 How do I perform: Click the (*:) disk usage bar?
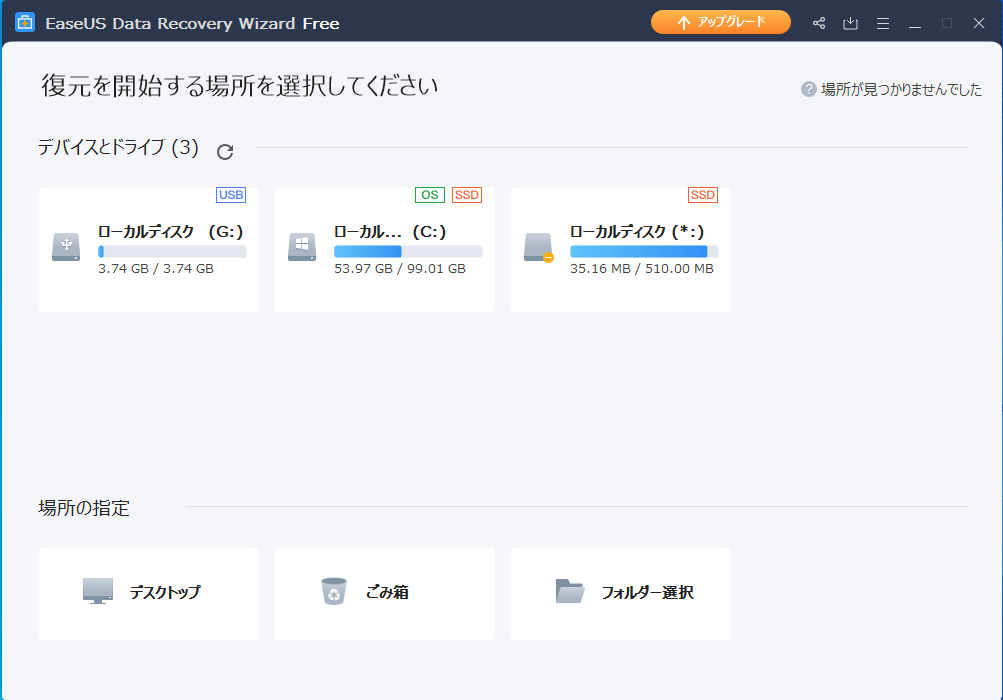[644, 252]
